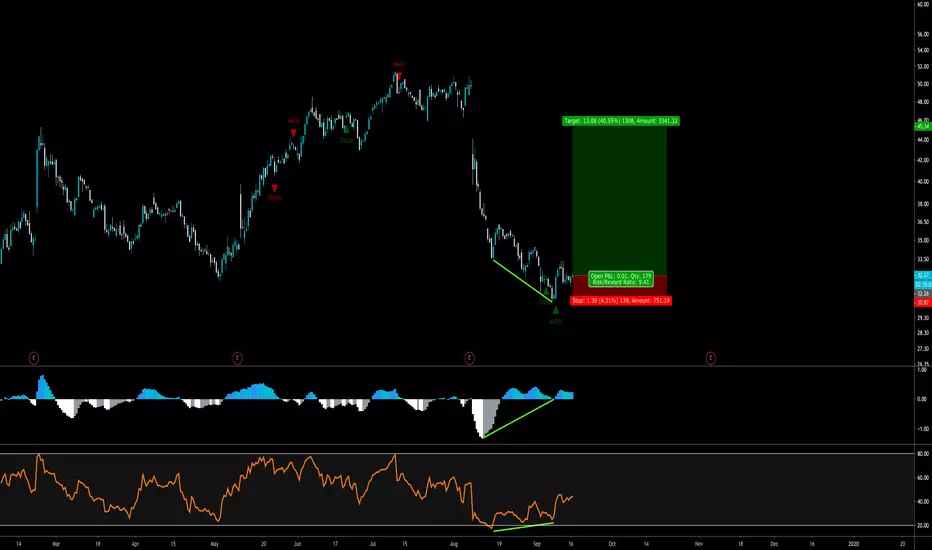Select the red MACD sell arrow before June
The height and width of the screenshot is (550, 932).
(293, 133)
